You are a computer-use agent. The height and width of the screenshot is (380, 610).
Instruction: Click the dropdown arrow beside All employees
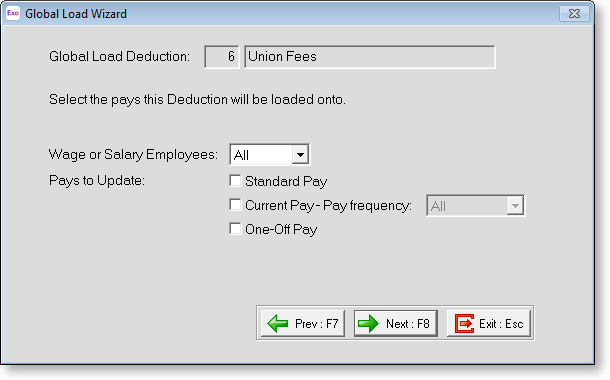tap(300, 155)
